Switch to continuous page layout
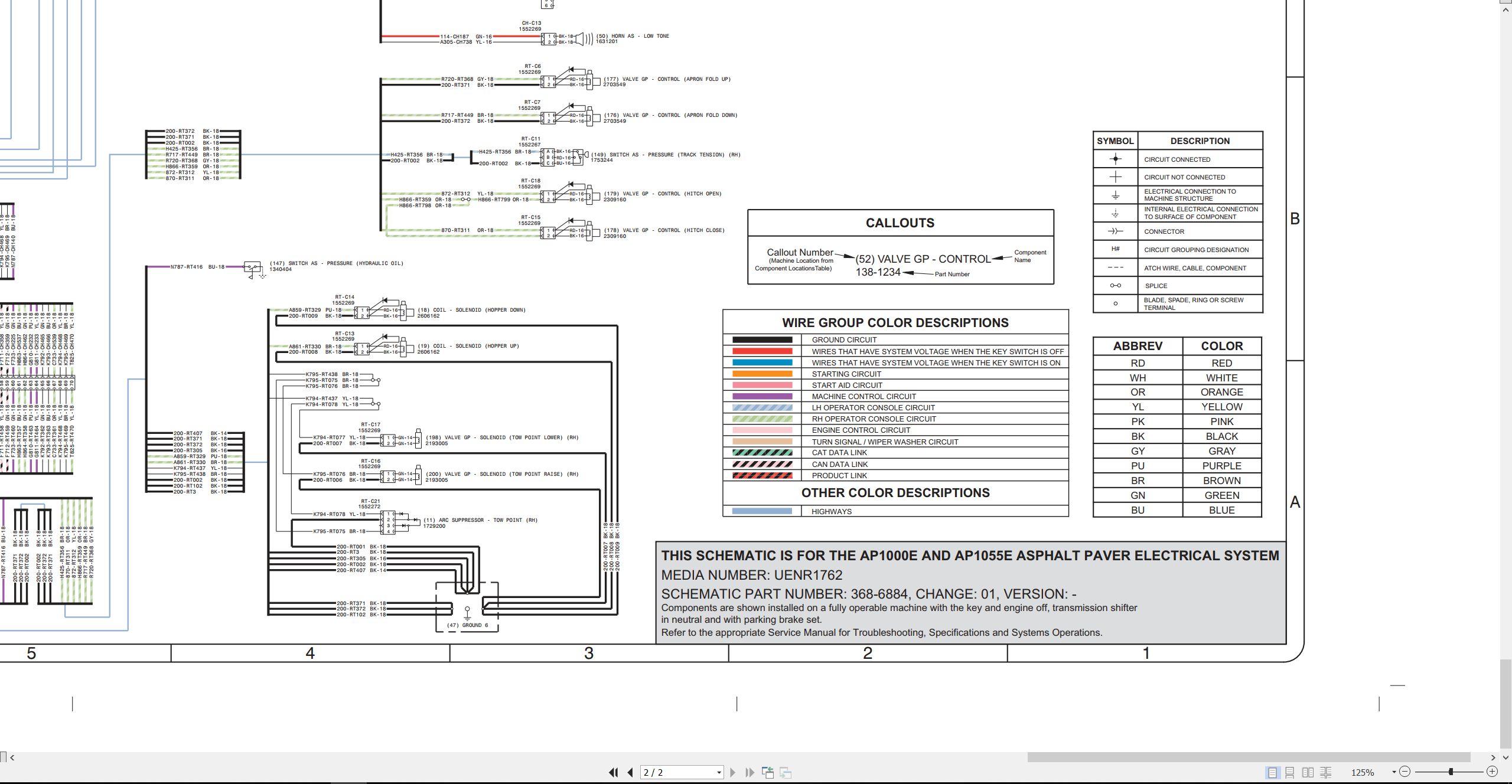 click(x=1290, y=772)
